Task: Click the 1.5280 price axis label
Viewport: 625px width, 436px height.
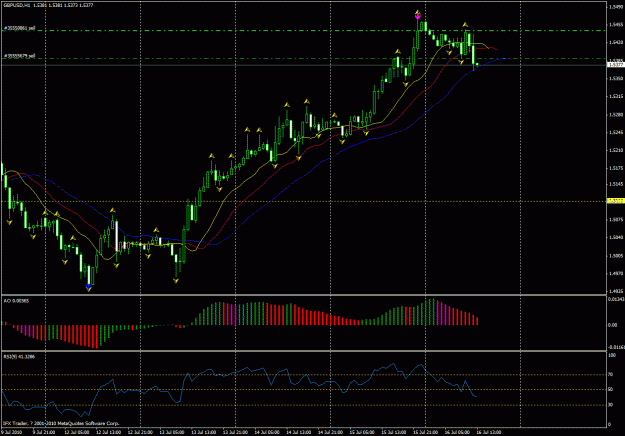Action: coord(616,115)
